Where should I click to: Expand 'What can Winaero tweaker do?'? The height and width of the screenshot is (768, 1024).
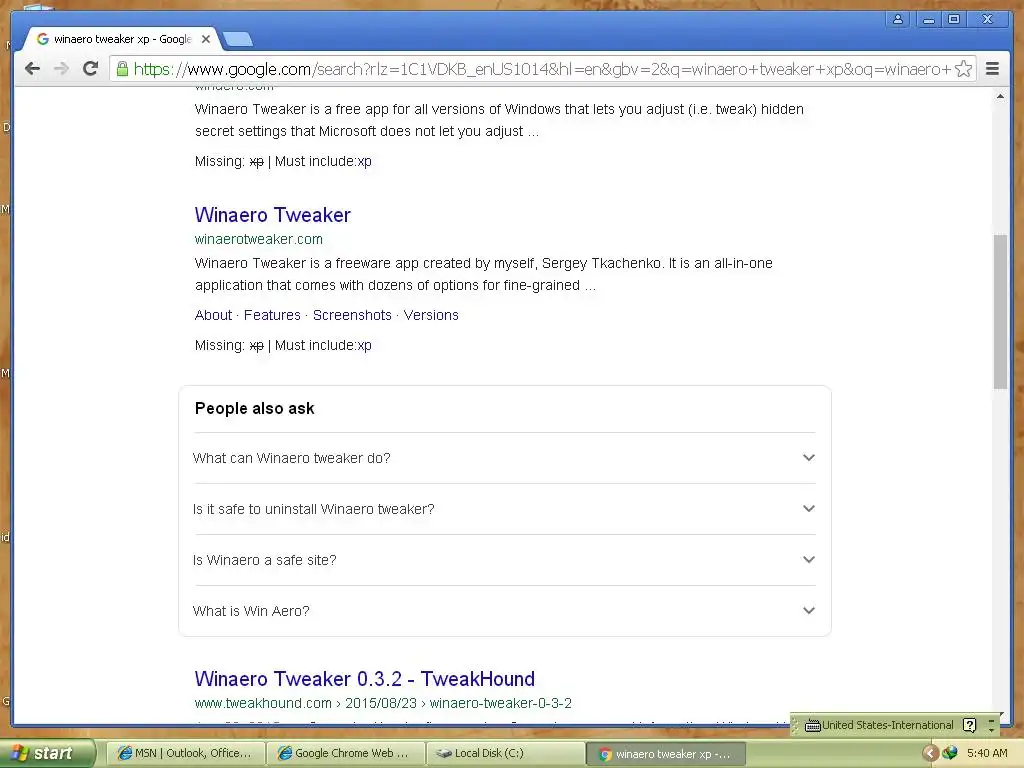(x=504, y=458)
